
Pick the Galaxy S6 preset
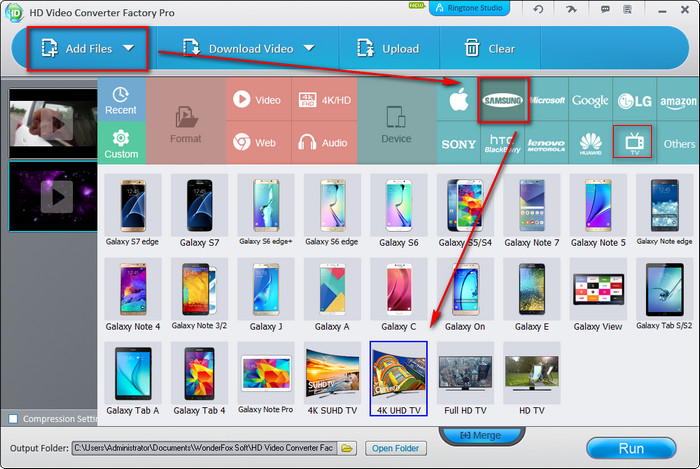399,211
